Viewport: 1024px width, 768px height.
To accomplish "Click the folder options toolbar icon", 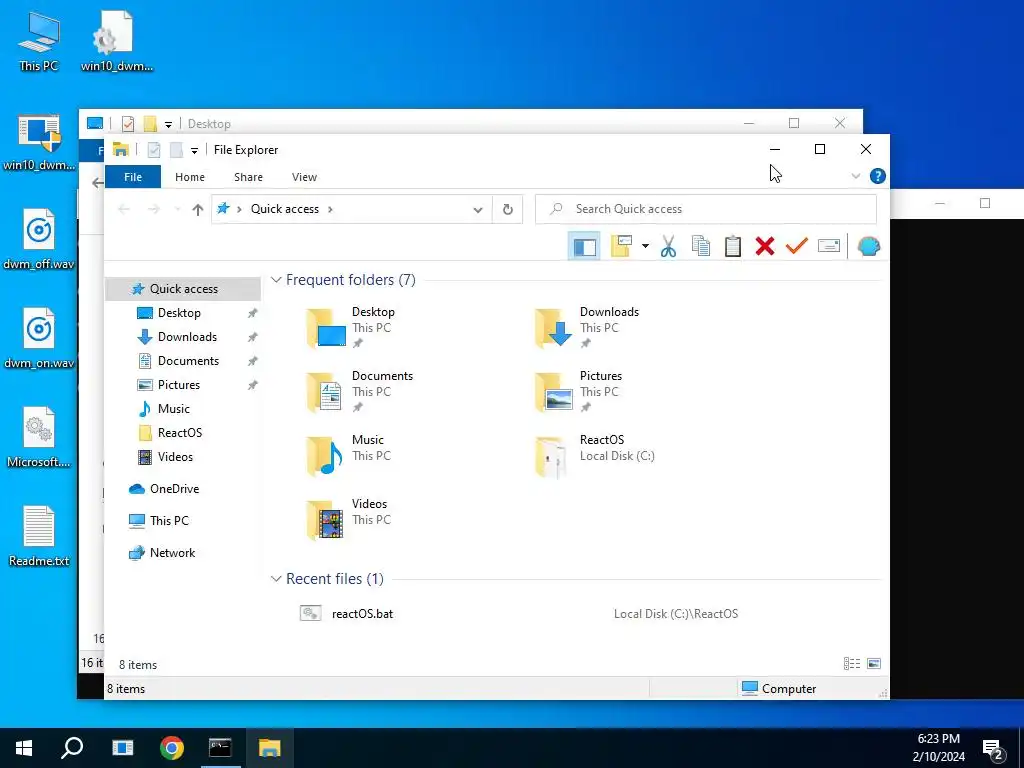I will pyautogui.click(x=621, y=246).
